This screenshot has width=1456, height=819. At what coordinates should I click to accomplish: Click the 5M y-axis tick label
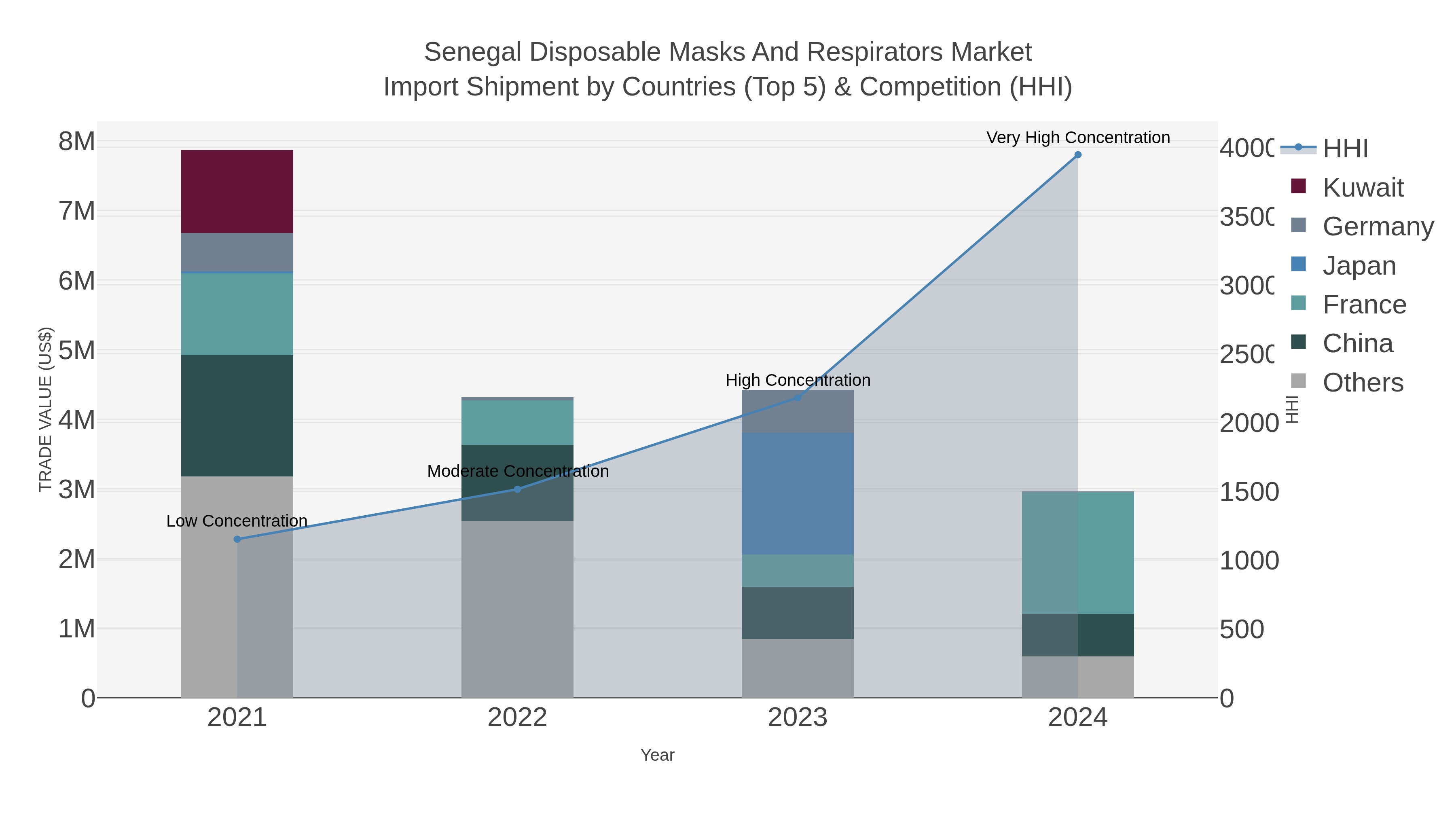pos(77,350)
